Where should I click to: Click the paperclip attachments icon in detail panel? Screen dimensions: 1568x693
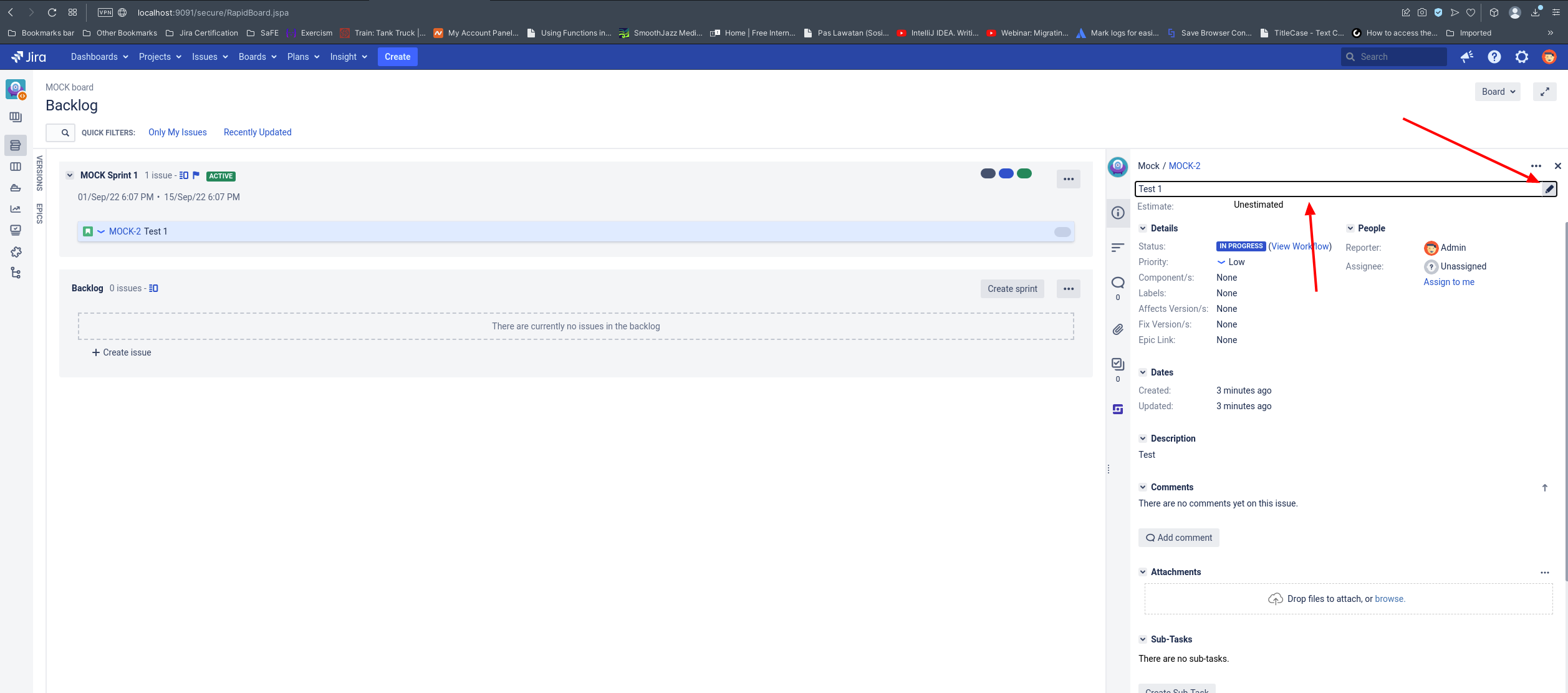coord(1117,329)
